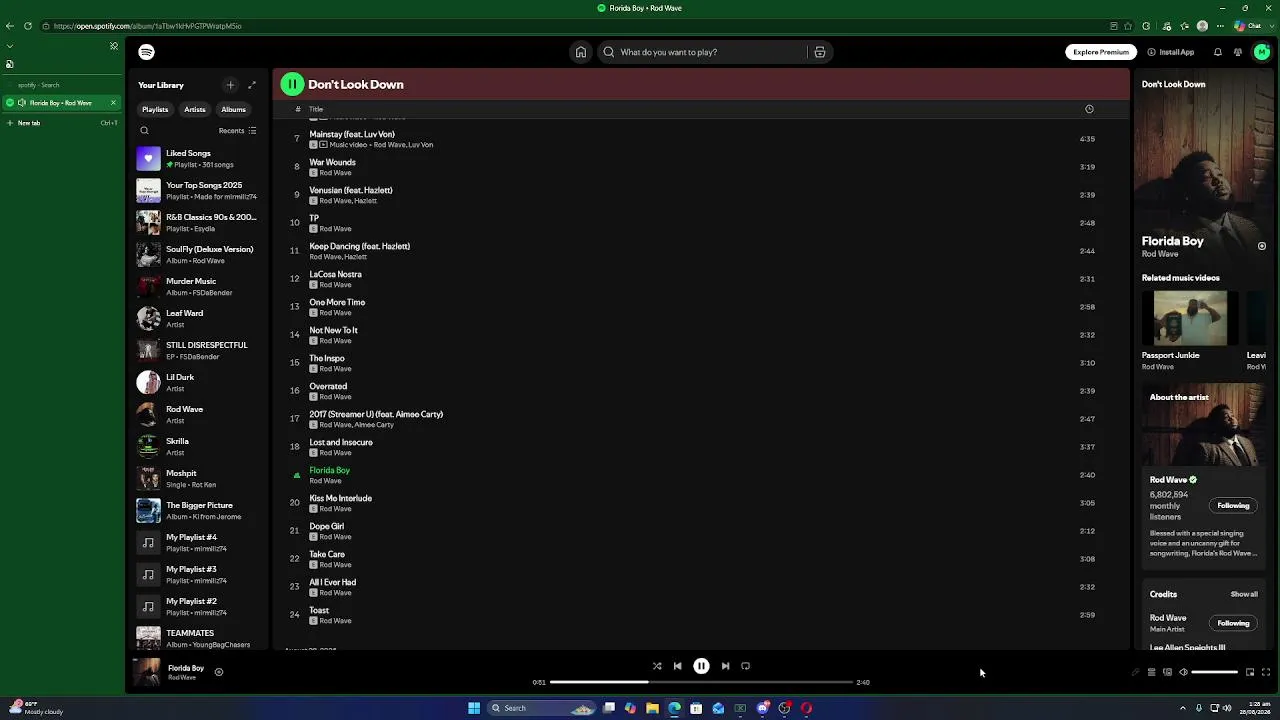Viewport: 1280px width, 720px height.
Task: Seek within the song progress bar
Action: 701,682
